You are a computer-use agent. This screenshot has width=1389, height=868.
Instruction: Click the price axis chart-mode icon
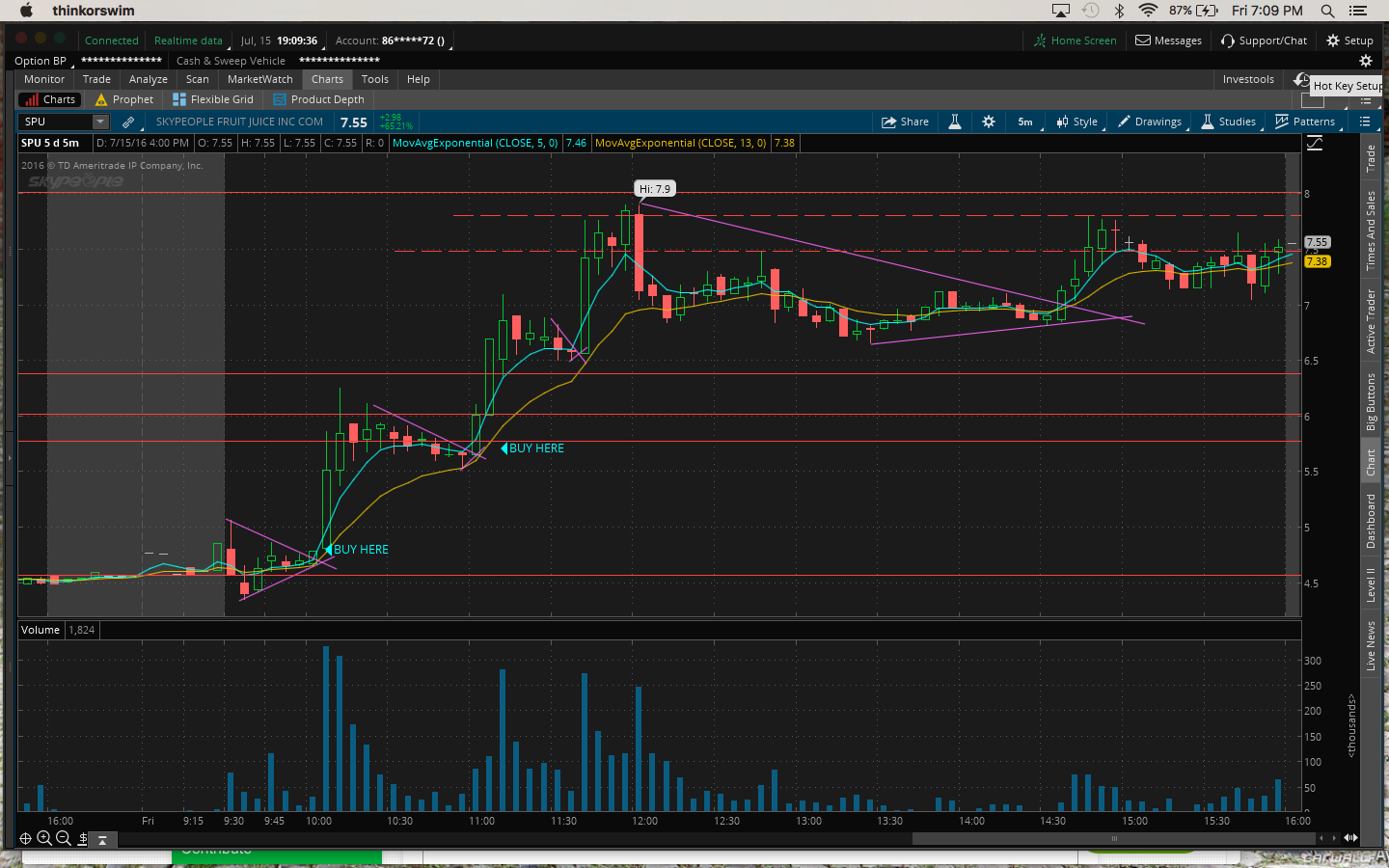1315,144
